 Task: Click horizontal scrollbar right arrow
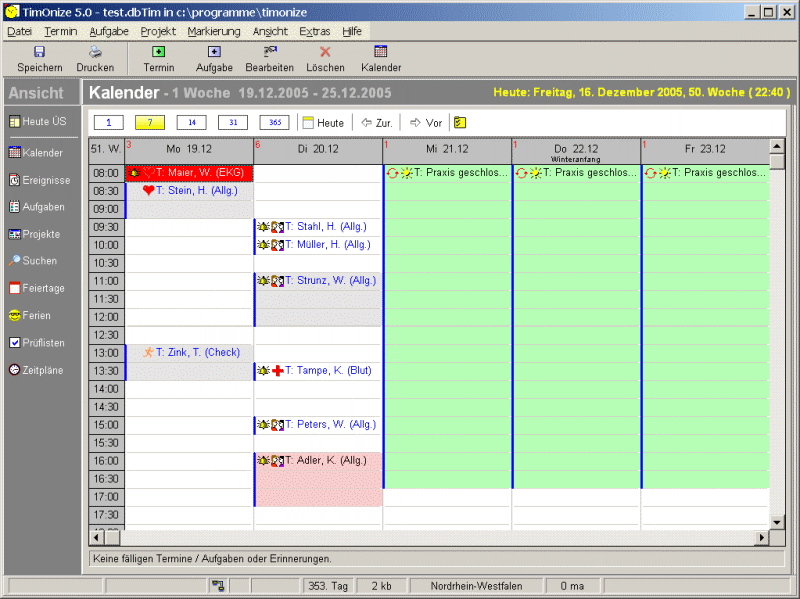762,537
